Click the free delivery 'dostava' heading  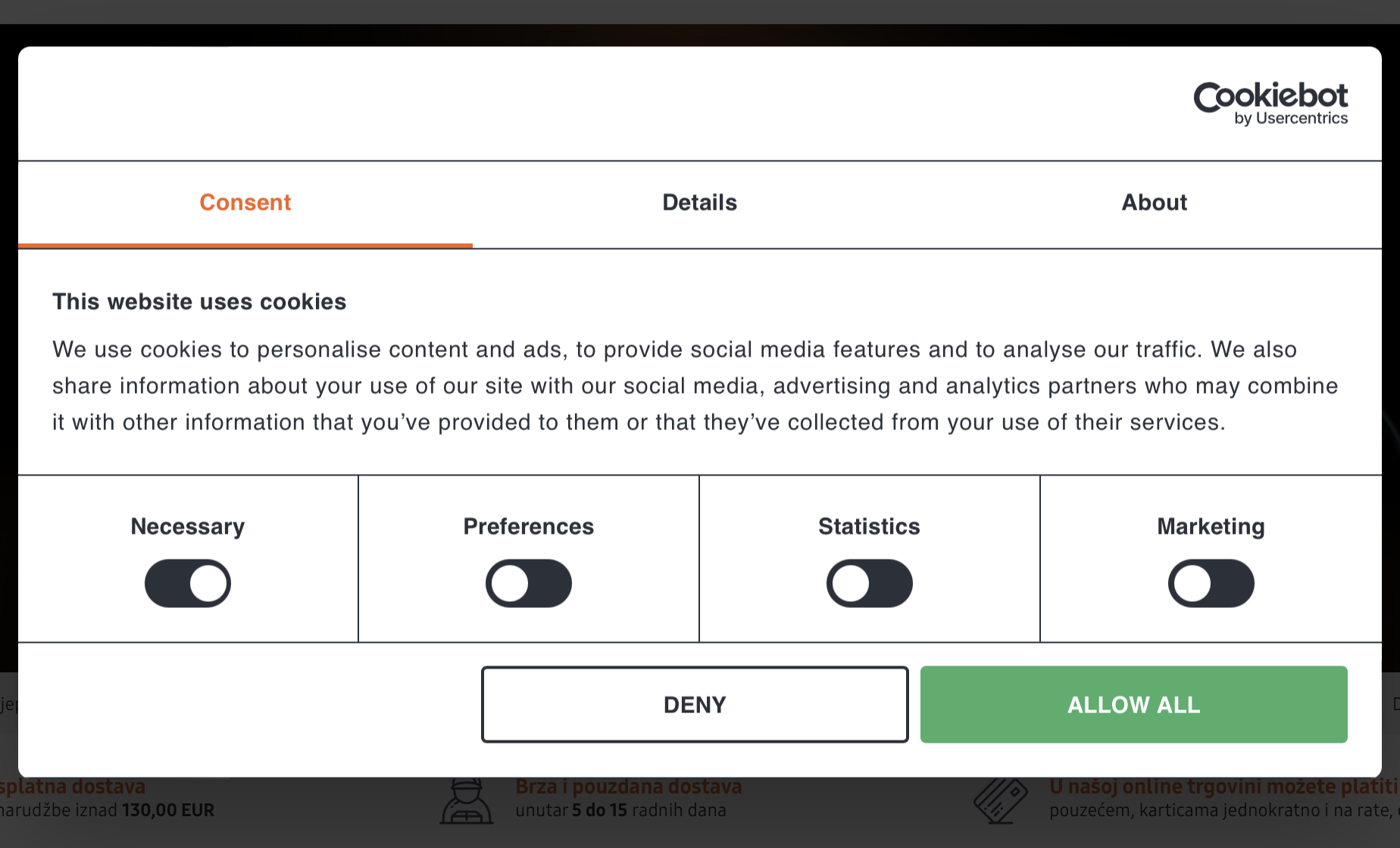[x=73, y=787]
